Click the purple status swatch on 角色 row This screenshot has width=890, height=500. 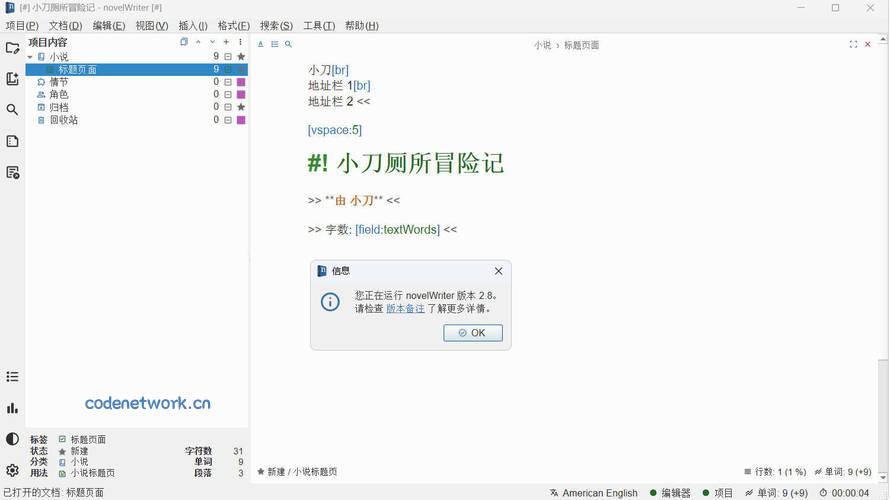[241, 94]
